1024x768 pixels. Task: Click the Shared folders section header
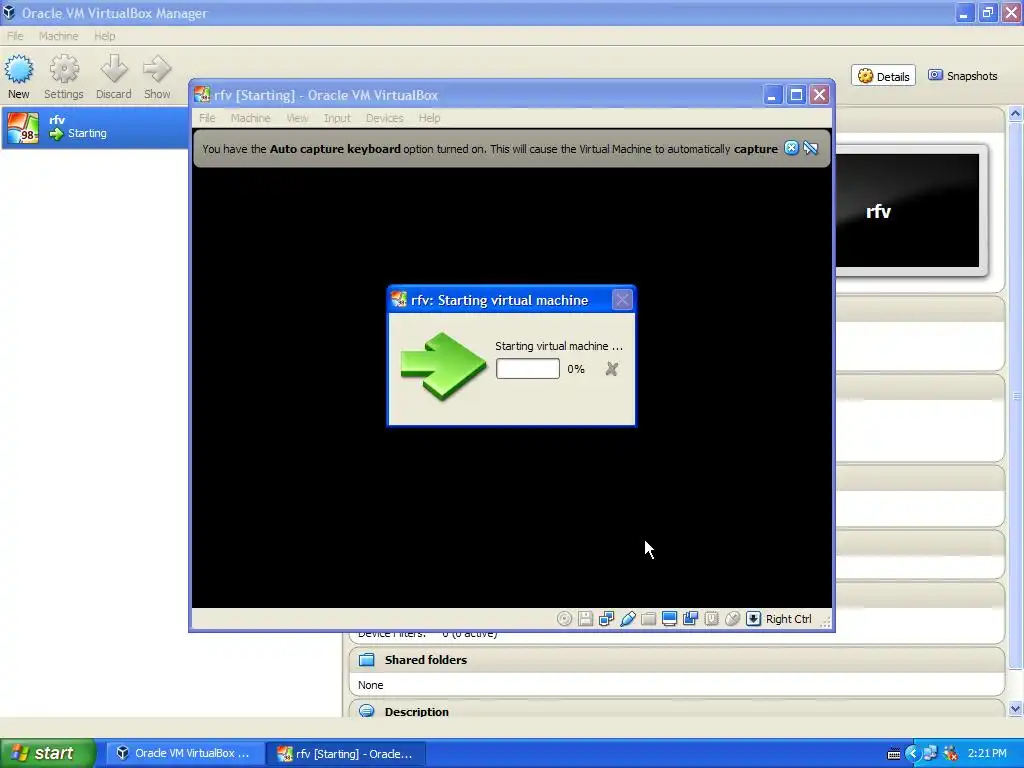pyautogui.click(x=677, y=660)
